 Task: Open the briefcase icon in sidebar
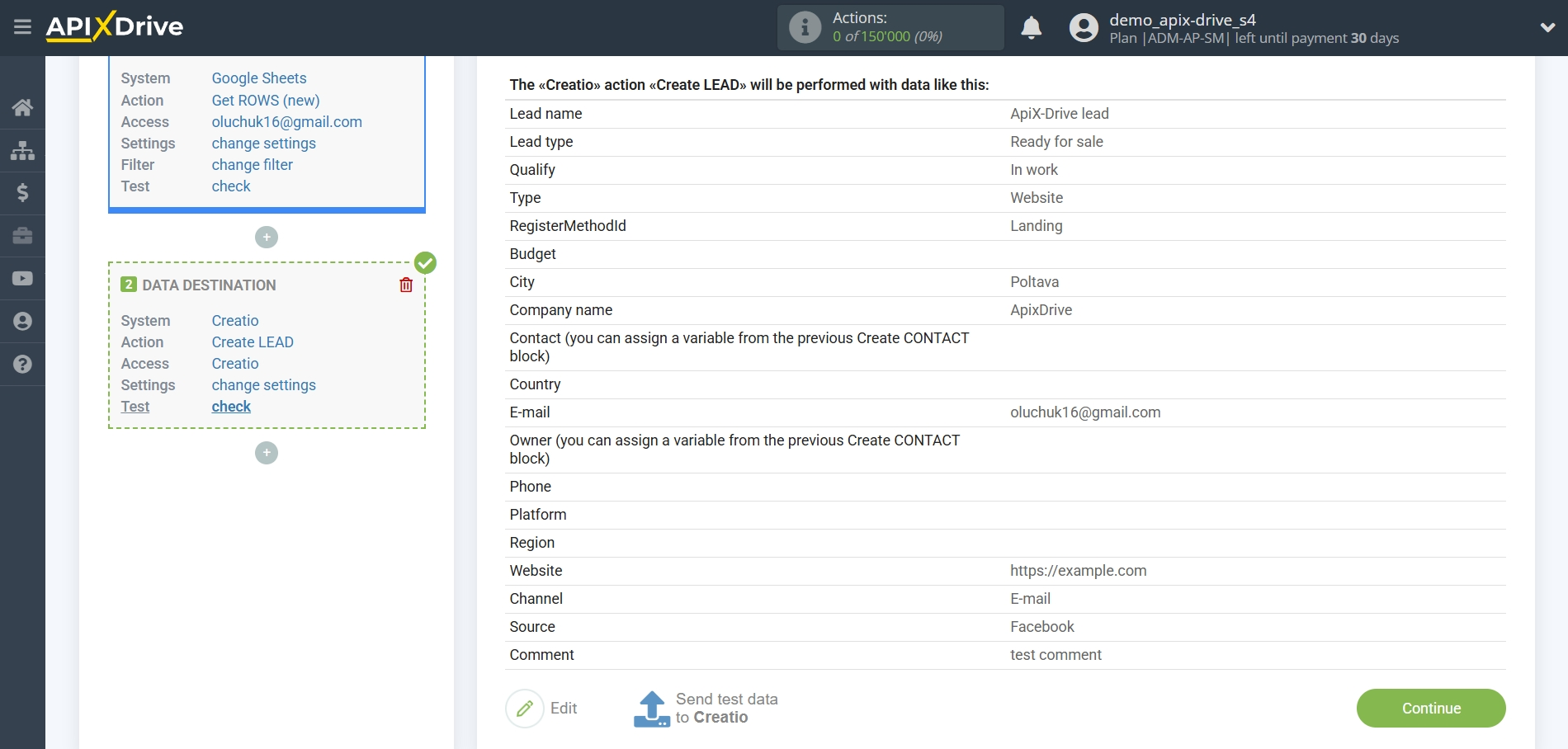pyautogui.click(x=22, y=236)
